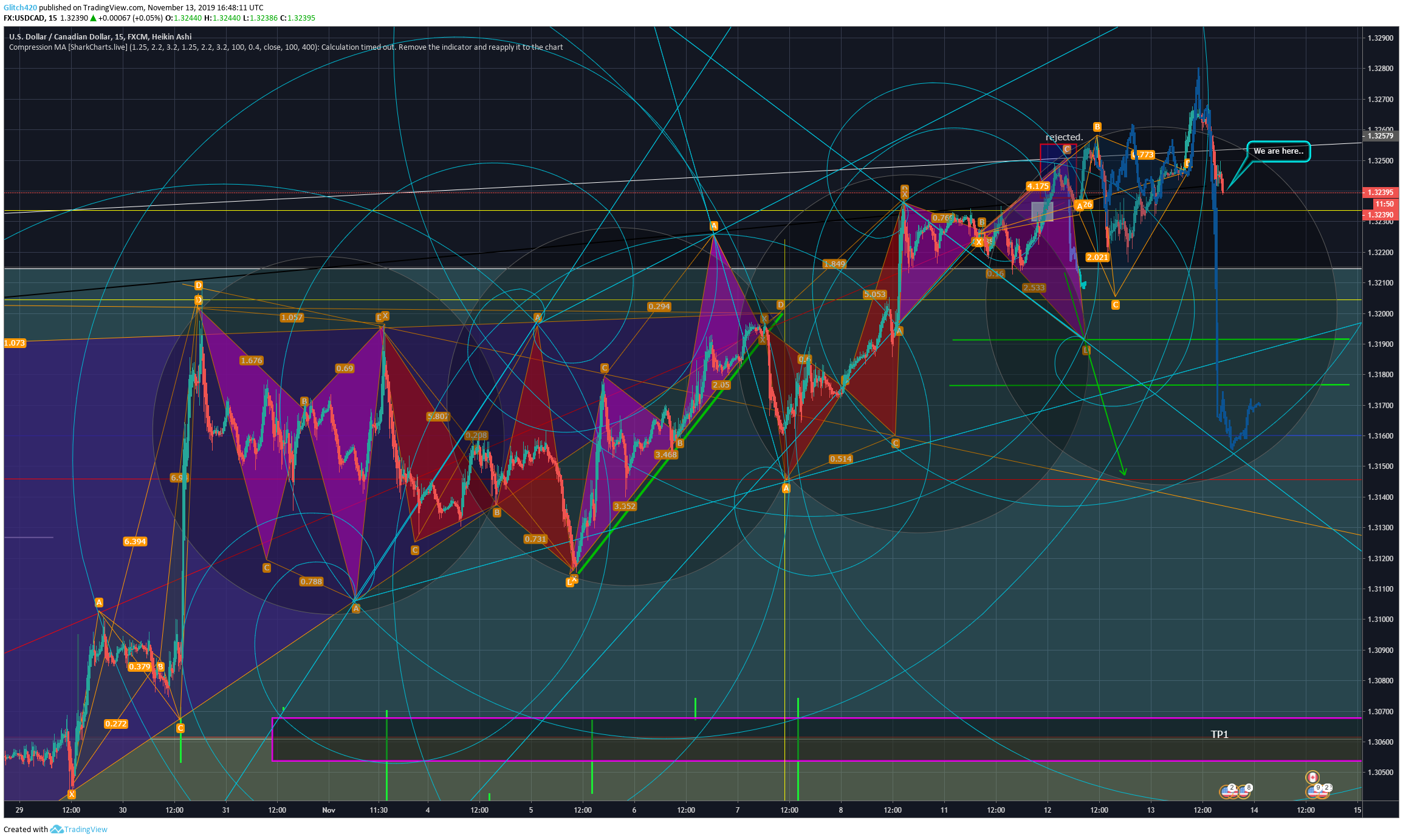
Task: Select the 1.057 harmonic ratio label
Action: click(292, 318)
